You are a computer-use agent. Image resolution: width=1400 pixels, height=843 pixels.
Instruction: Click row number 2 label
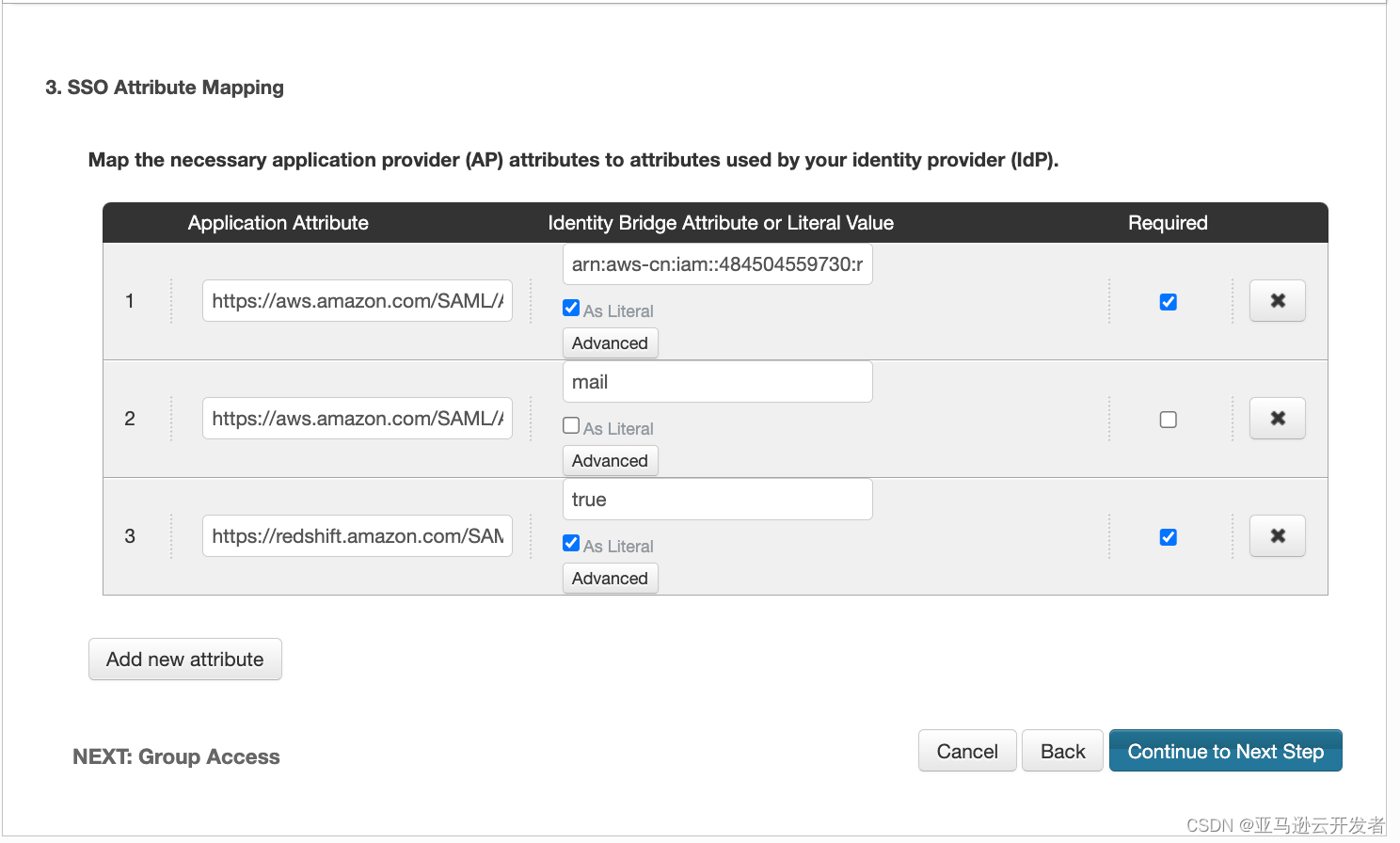[x=130, y=419]
